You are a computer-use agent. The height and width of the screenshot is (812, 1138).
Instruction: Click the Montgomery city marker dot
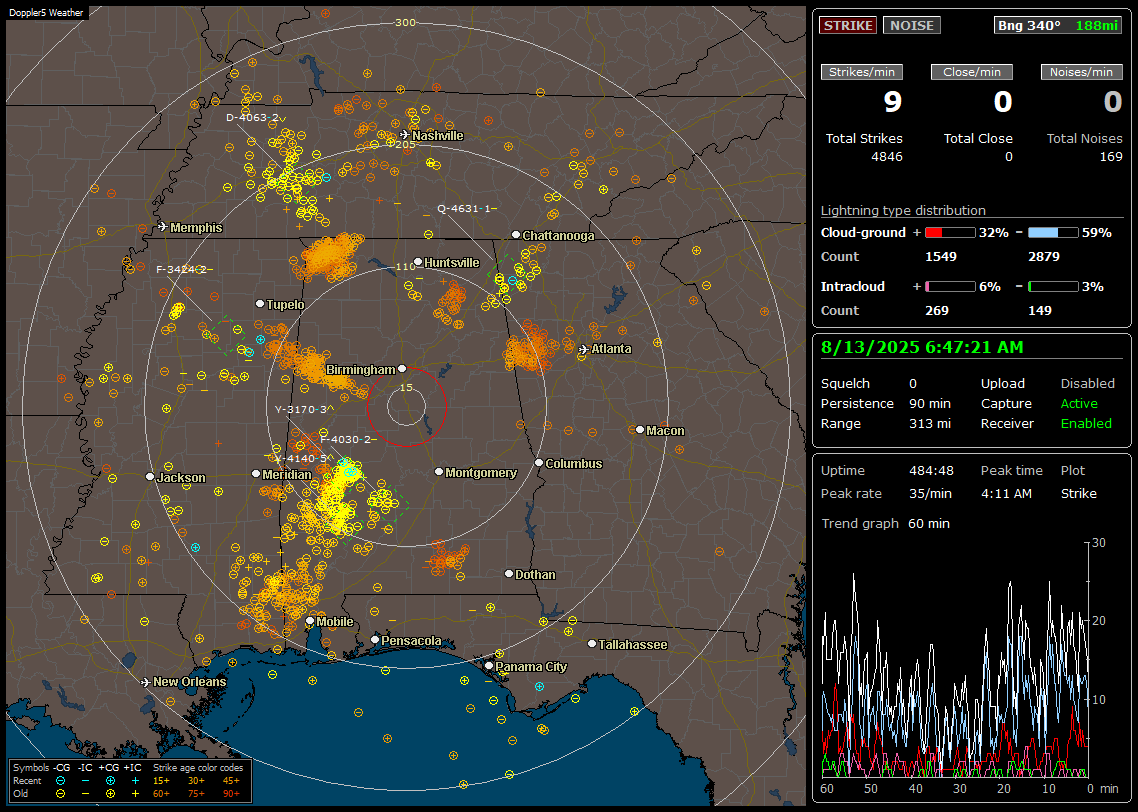[x=439, y=472]
